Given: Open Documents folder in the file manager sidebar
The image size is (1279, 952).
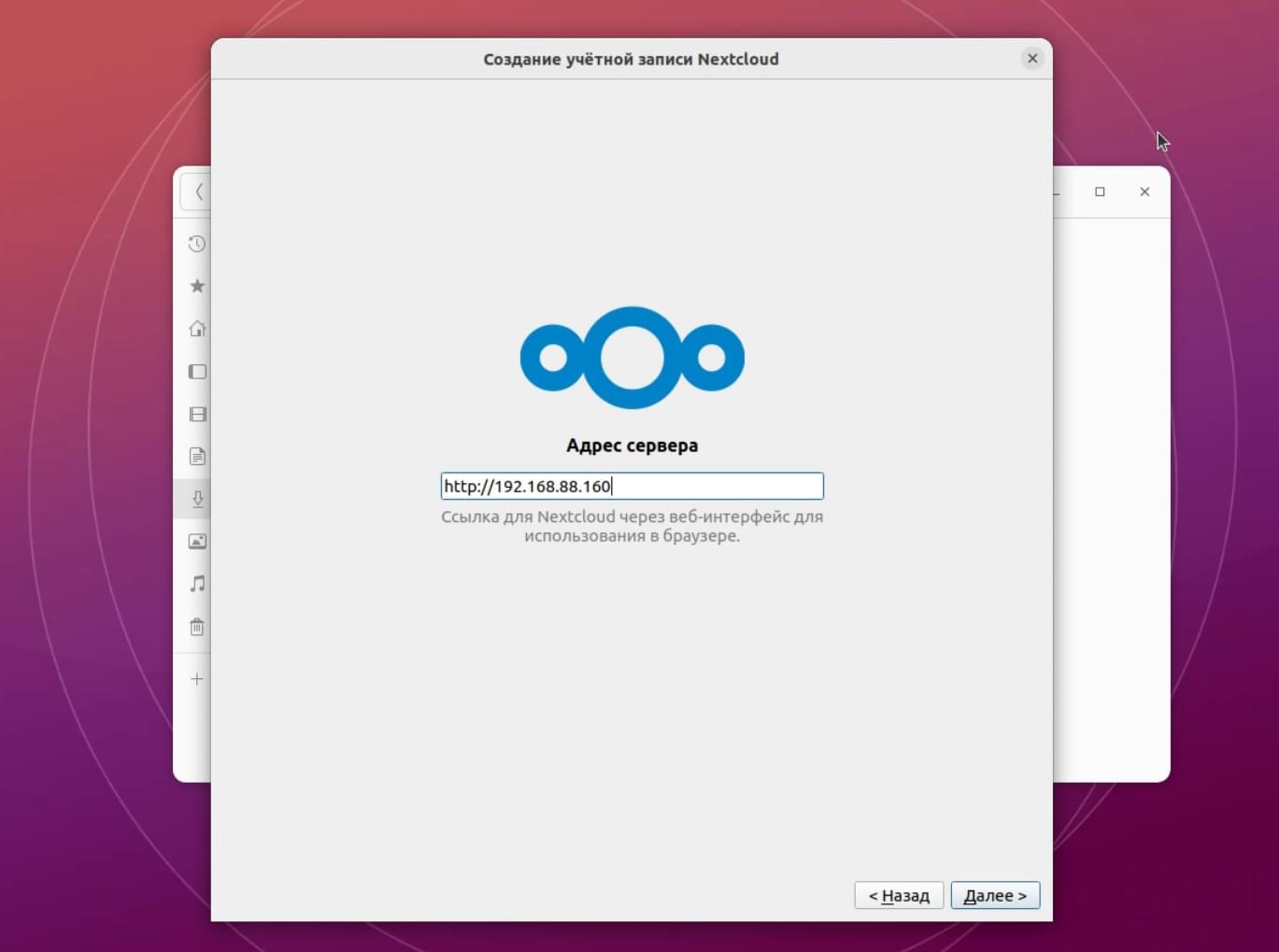Looking at the screenshot, I should click(197, 456).
